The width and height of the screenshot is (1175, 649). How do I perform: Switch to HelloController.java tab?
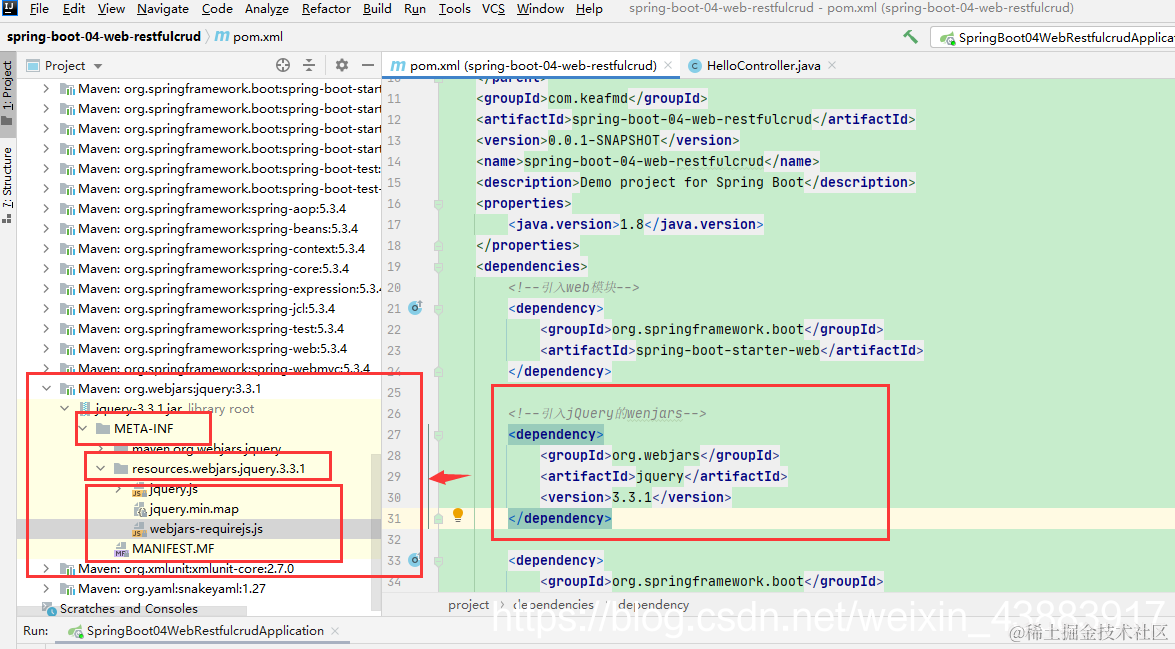tap(763, 65)
